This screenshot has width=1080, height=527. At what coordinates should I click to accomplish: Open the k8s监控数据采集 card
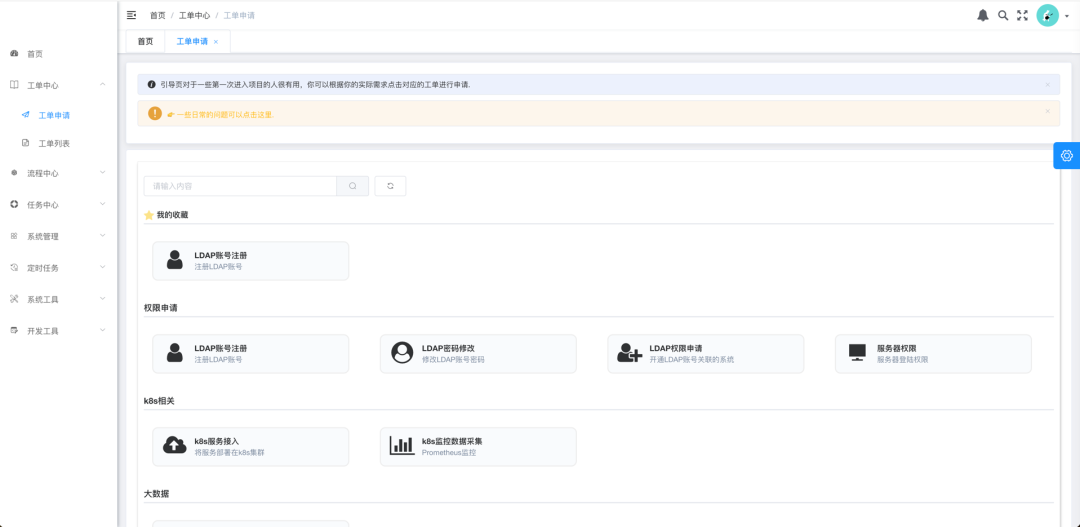tap(478, 446)
